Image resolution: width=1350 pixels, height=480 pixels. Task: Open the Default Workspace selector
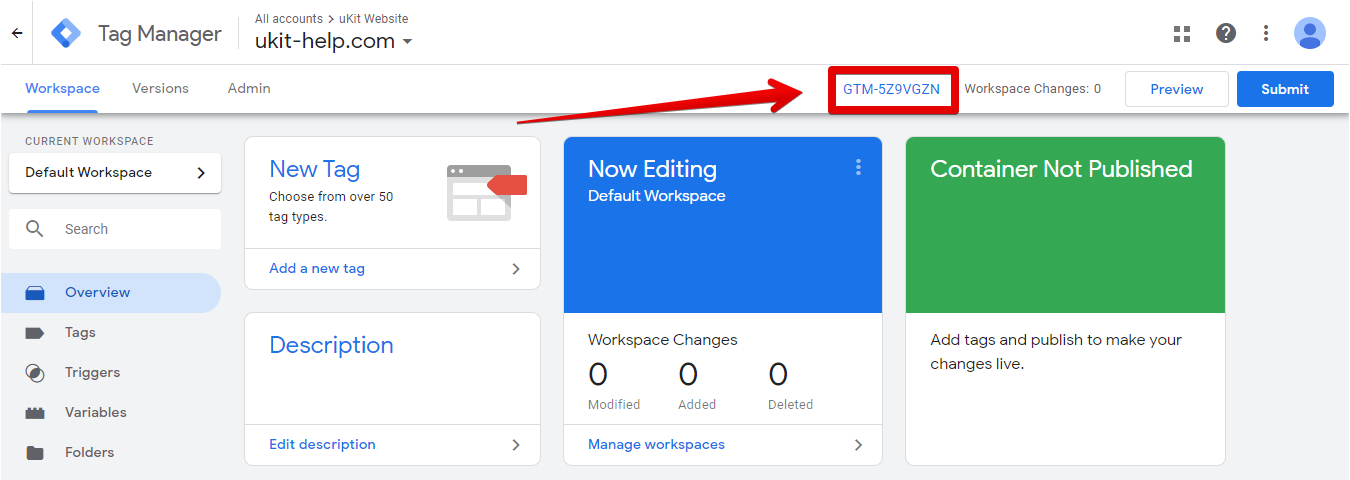[115, 173]
